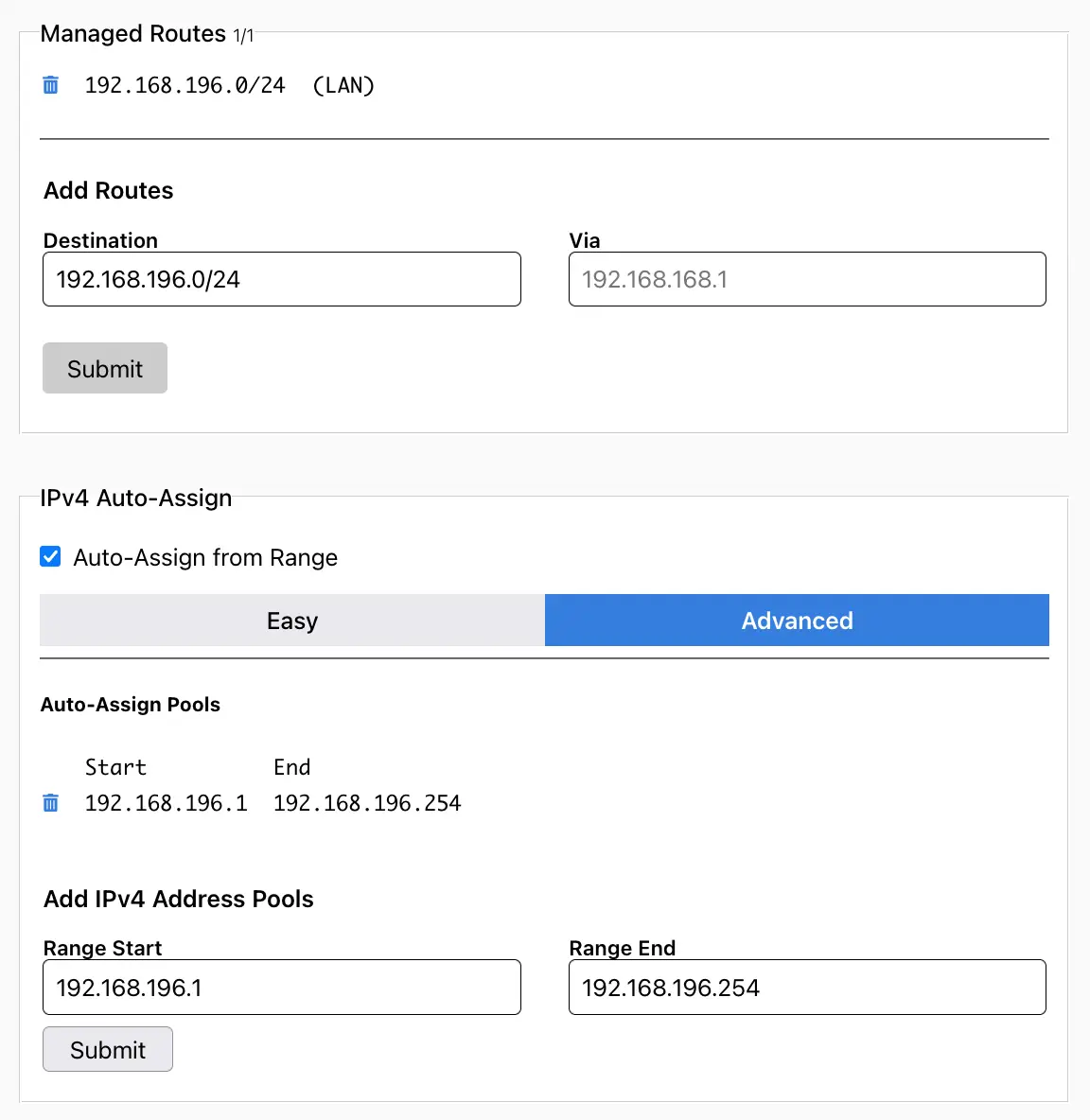Click the managed route 192.168.196.0/24 text
The image size is (1090, 1120).
tap(185, 86)
